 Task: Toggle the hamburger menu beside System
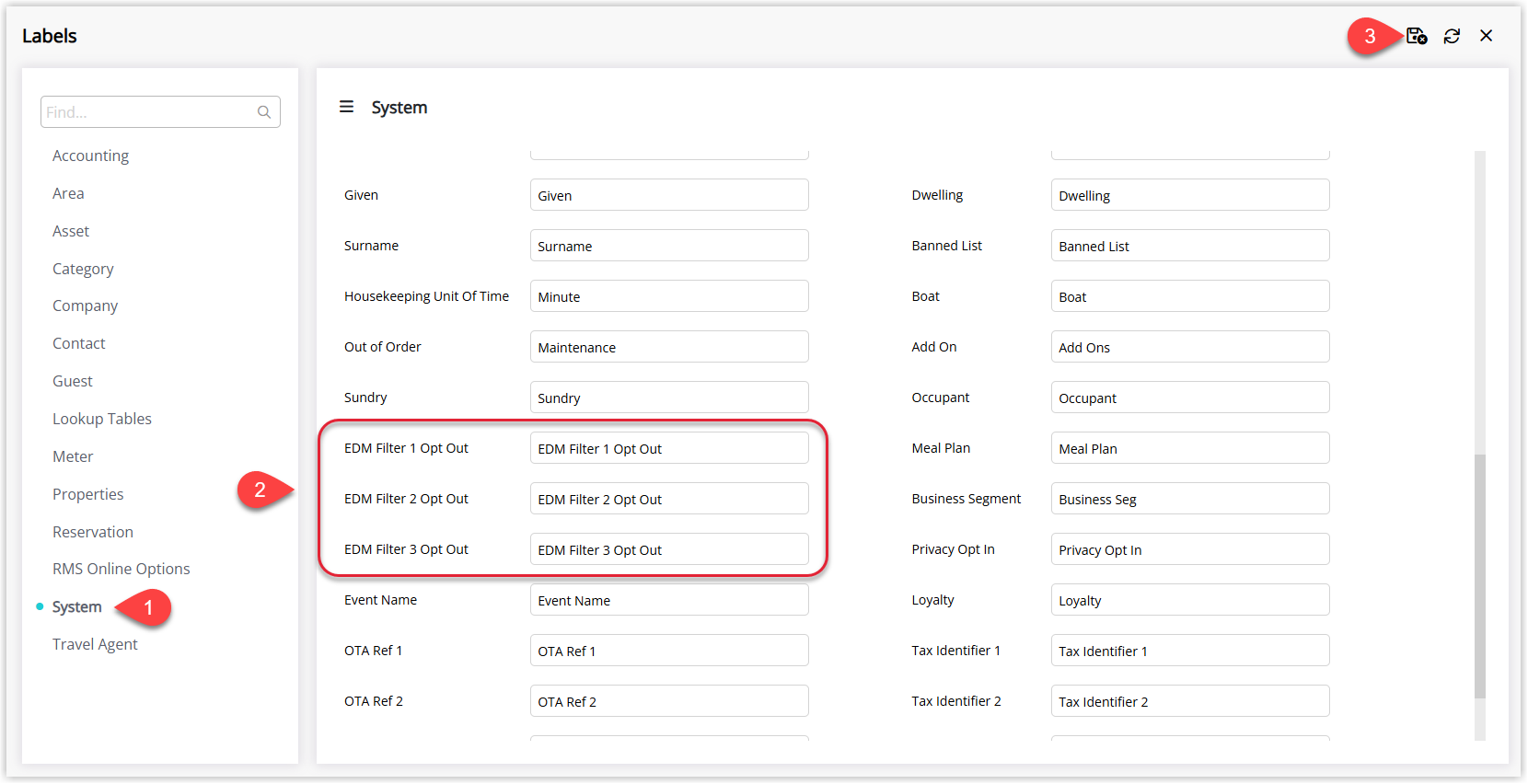click(x=346, y=107)
